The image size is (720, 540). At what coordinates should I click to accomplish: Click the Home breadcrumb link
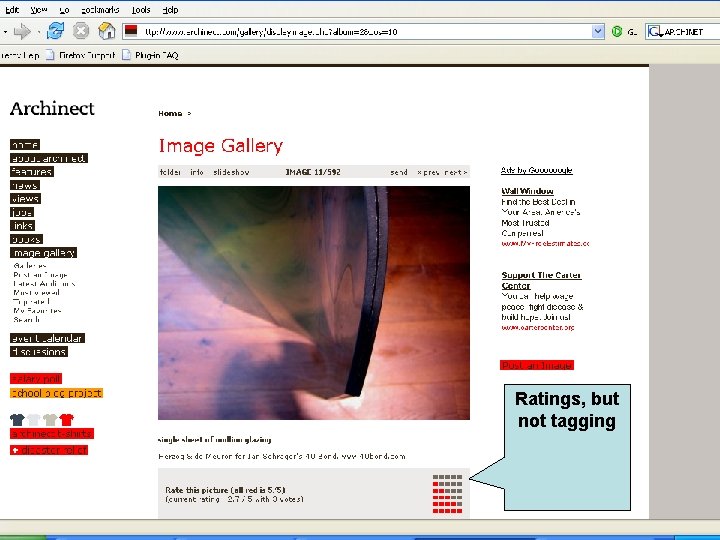tap(170, 113)
